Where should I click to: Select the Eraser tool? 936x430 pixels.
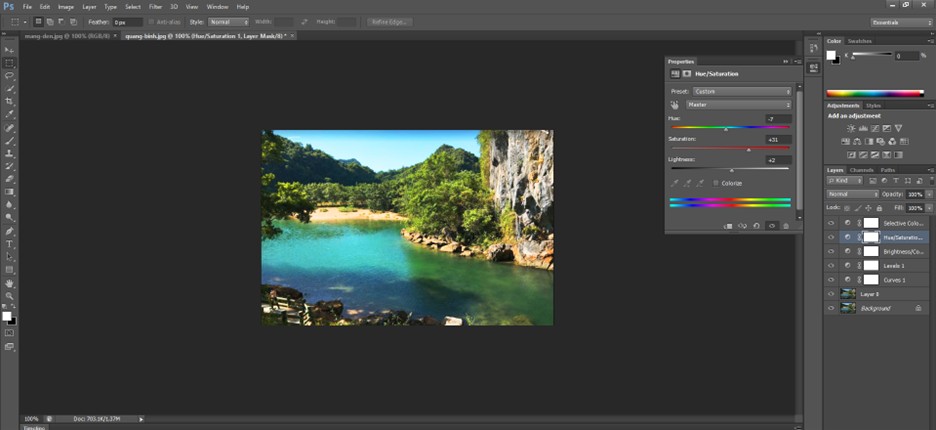click(9, 179)
